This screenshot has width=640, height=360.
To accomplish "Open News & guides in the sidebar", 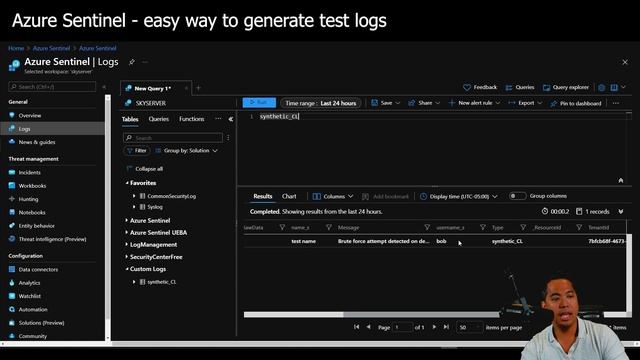I will 37,142.
